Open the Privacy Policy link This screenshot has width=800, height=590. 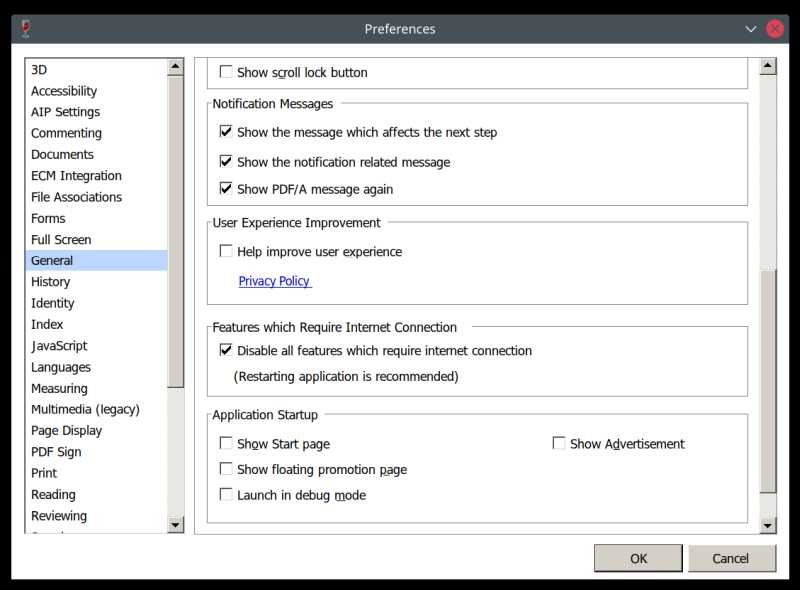274,281
